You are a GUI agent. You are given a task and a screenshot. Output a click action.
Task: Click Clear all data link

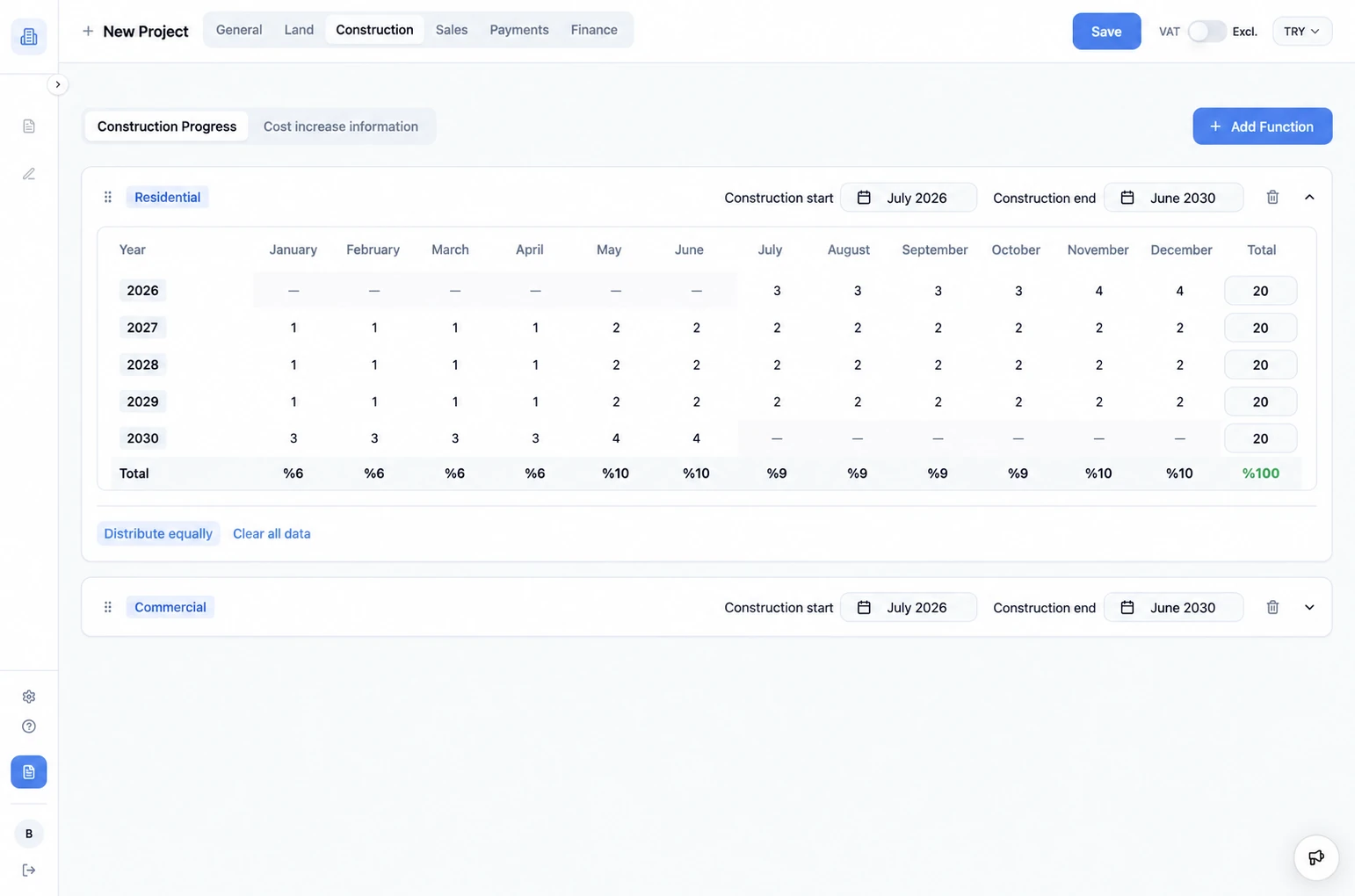272,533
